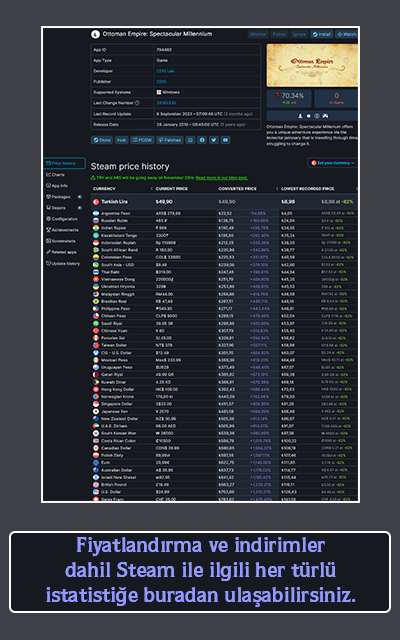Click the Argentine Peso row
The height and width of the screenshot is (640, 400).
point(224,213)
